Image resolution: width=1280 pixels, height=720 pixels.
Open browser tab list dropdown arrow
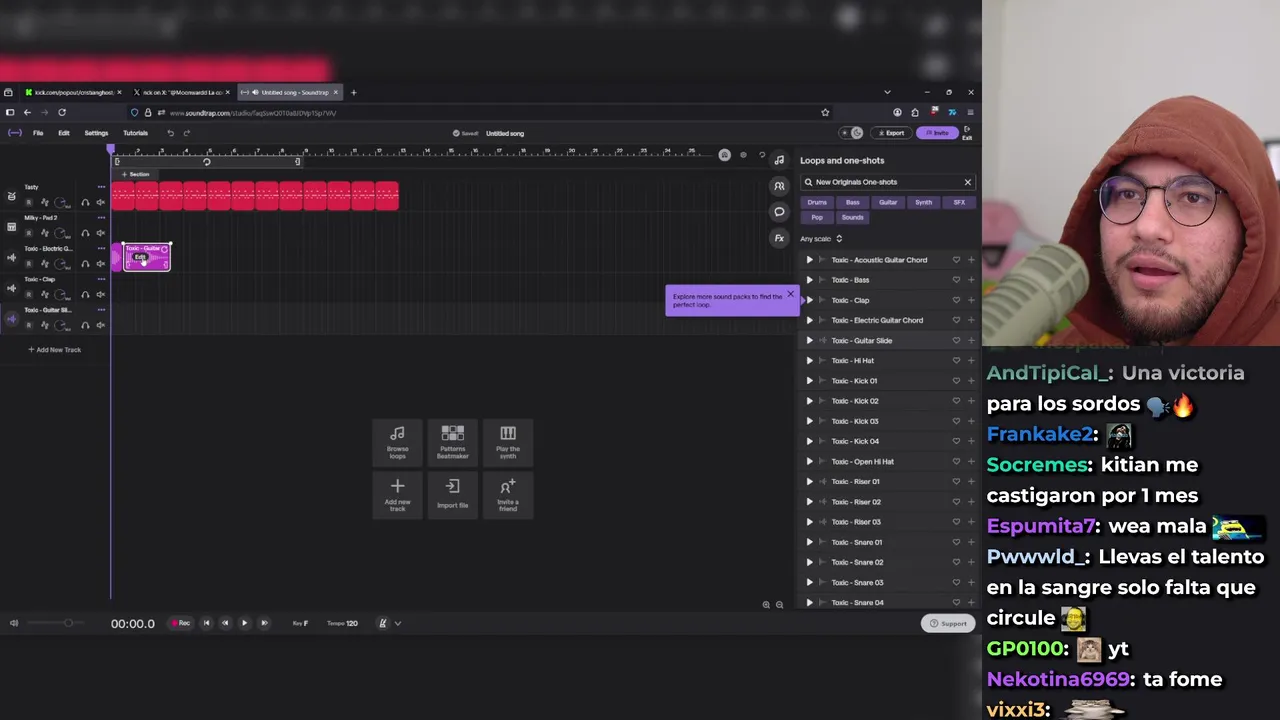887,92
